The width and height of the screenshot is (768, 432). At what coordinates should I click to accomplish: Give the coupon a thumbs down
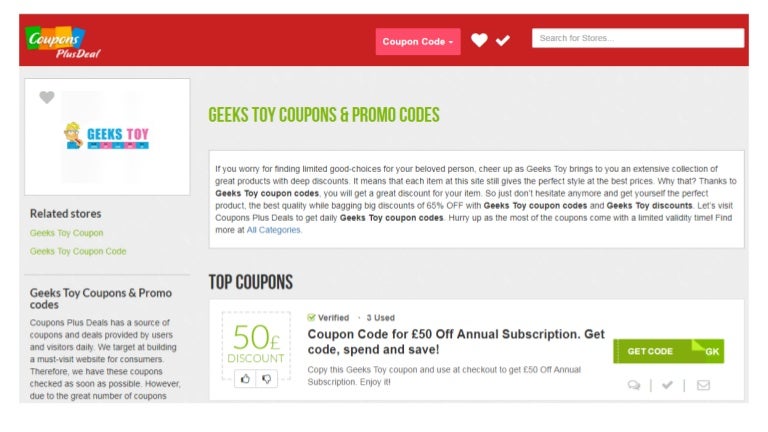(267, 378)
